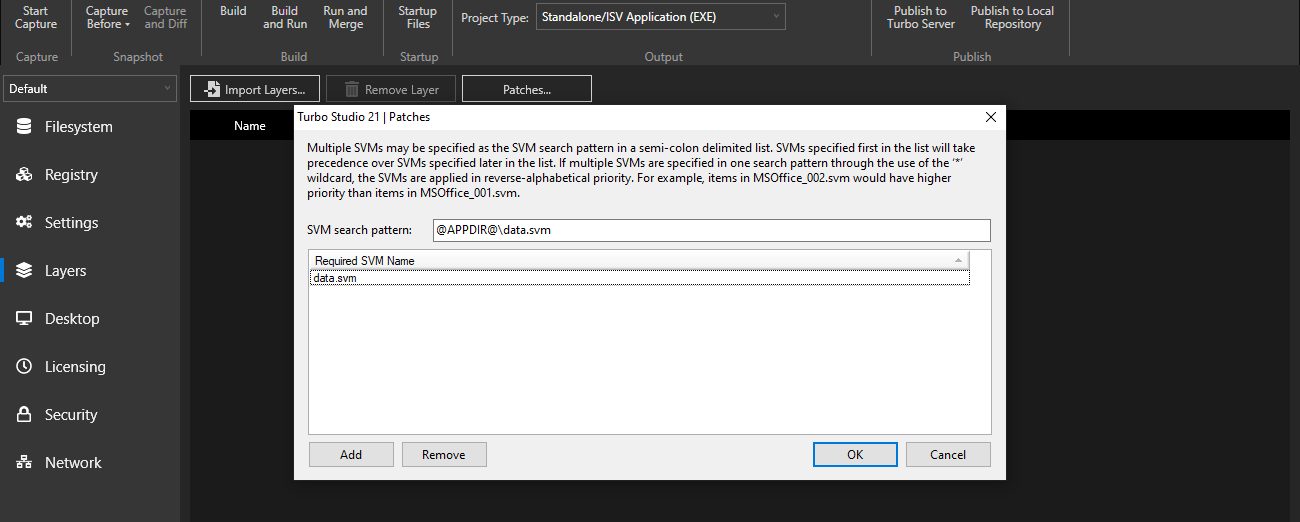Click the Patches... button
Image resolution: width=1300 pixels, height=522 pixels.
(x=527, y=89)
